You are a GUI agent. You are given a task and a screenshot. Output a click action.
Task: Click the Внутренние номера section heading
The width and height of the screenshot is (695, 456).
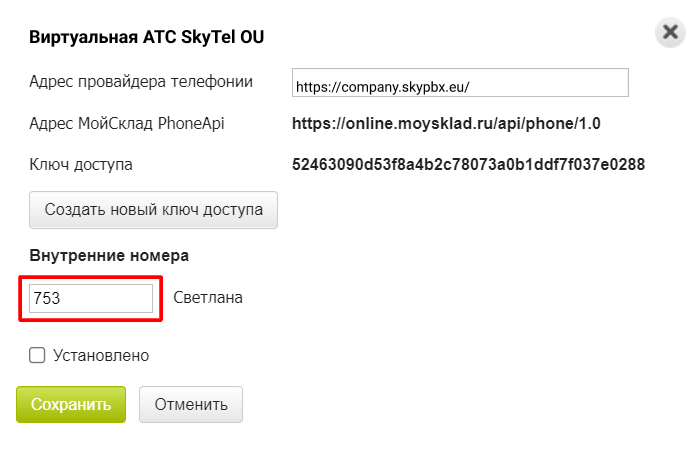coord(109,256)
